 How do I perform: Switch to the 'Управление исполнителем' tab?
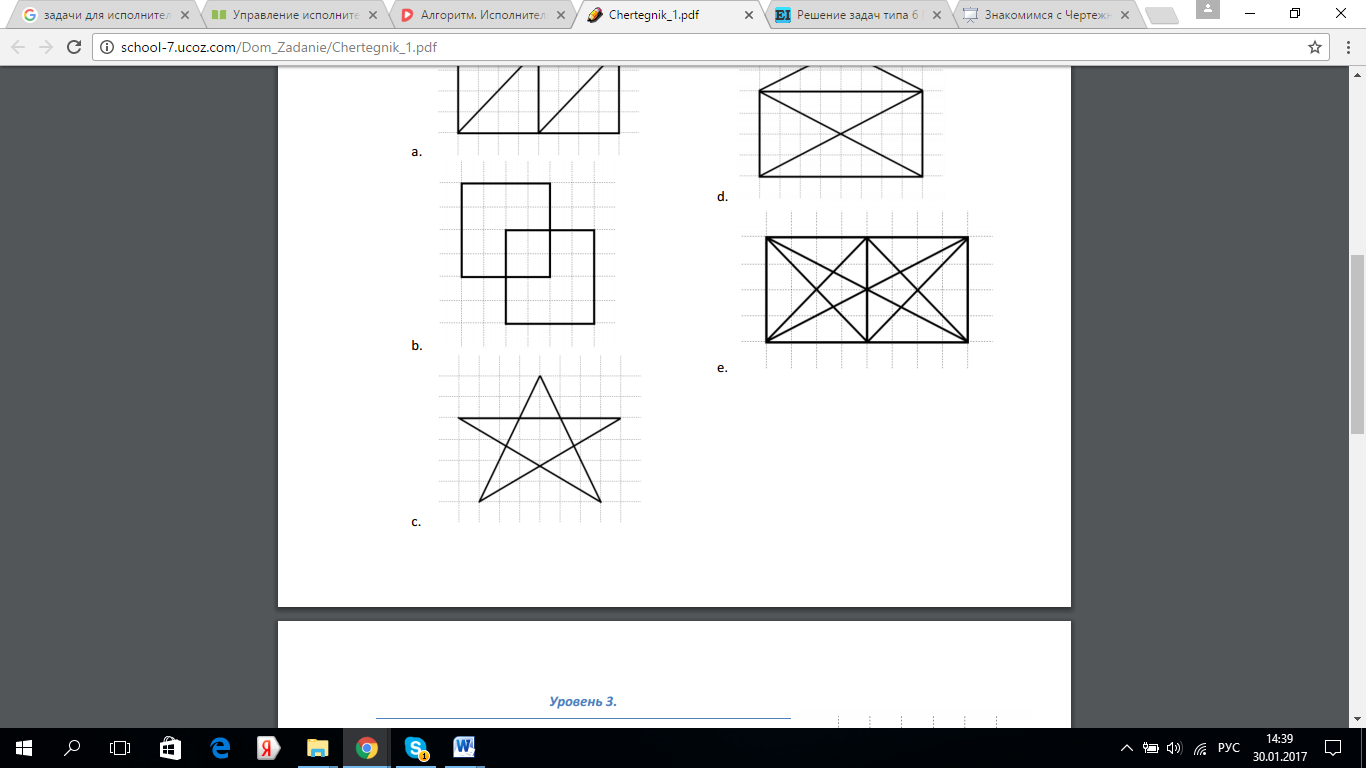pos(290,15)
